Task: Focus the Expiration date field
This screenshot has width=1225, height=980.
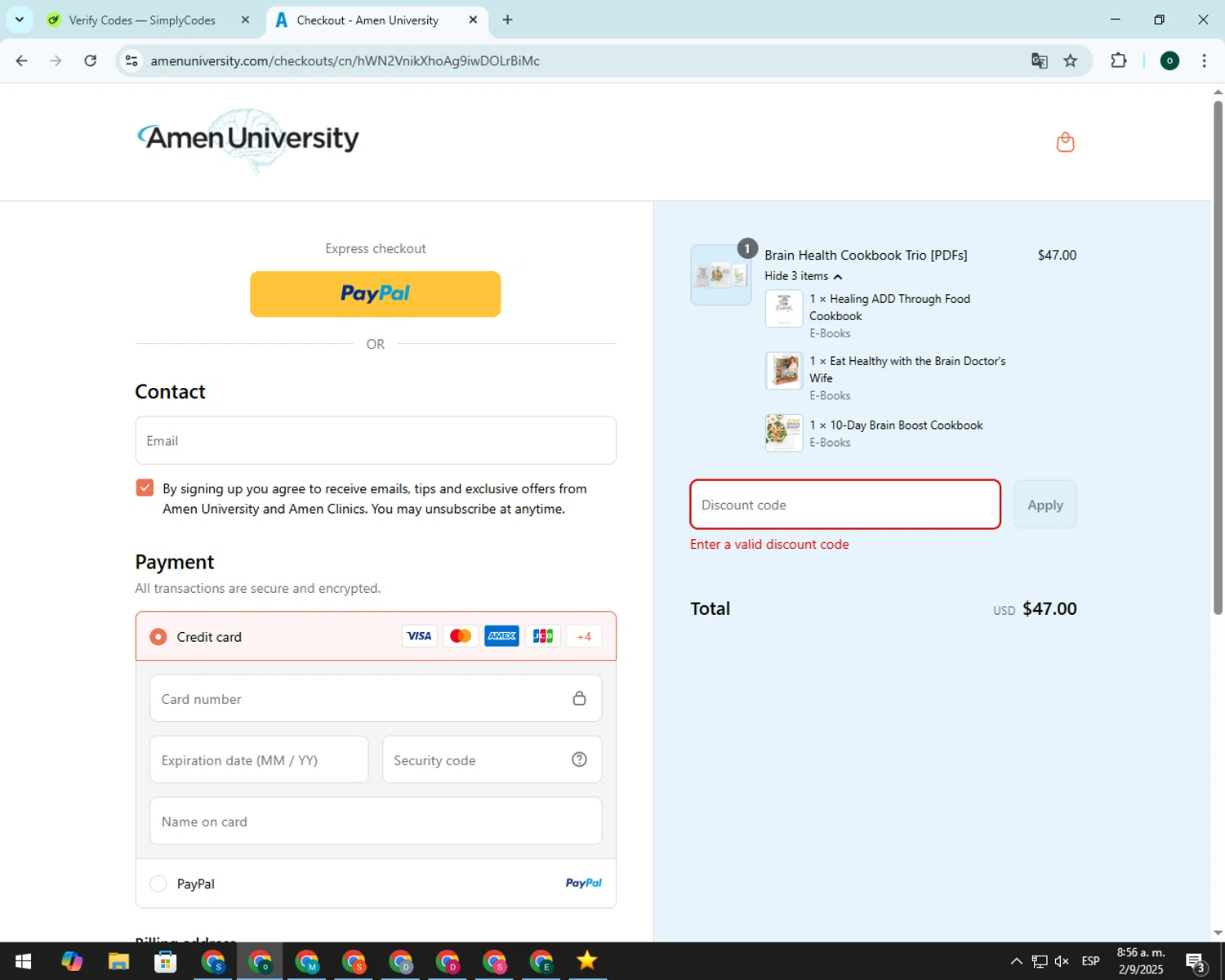Action: tap(259, 759)
